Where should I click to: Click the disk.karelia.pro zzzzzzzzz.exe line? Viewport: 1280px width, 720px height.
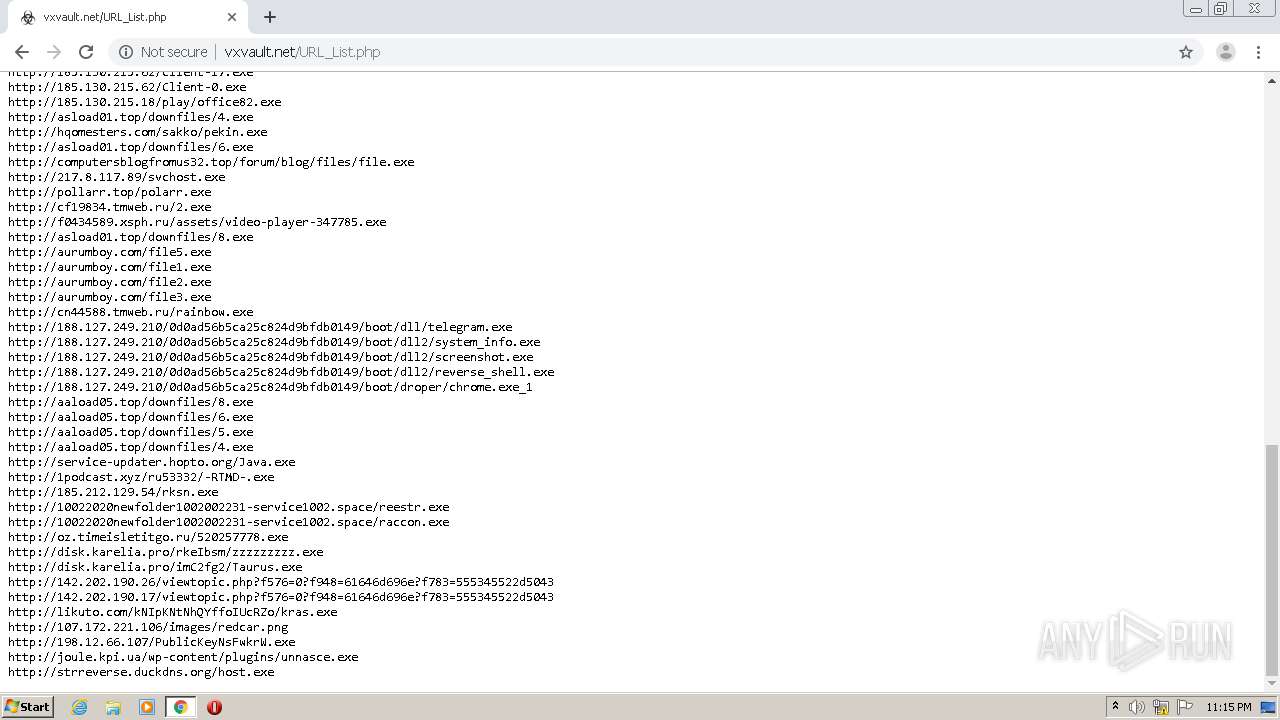pyautogui.click(x=166, y=552)
